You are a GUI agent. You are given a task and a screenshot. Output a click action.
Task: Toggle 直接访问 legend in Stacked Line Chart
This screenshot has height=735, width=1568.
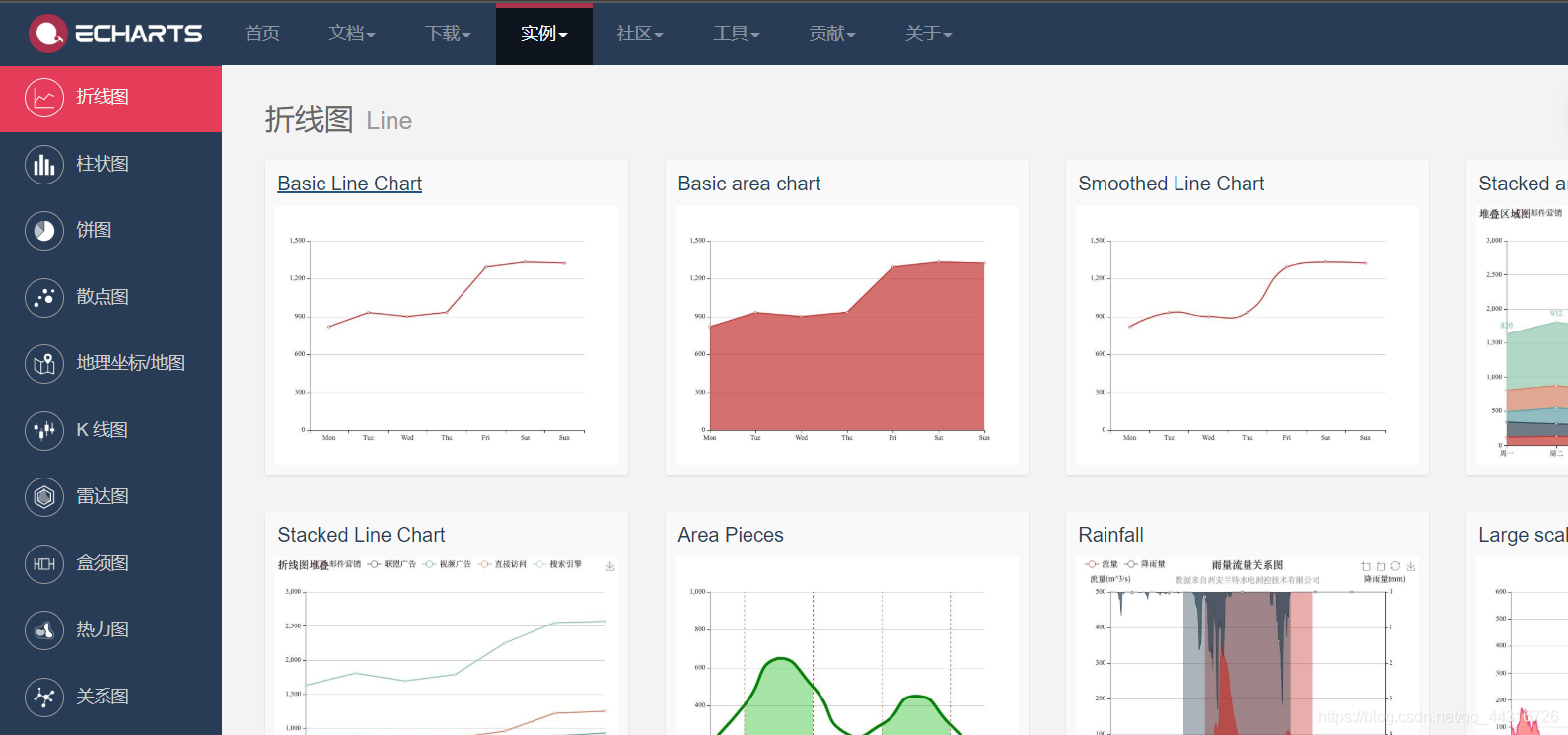click(x=503, y=564)
